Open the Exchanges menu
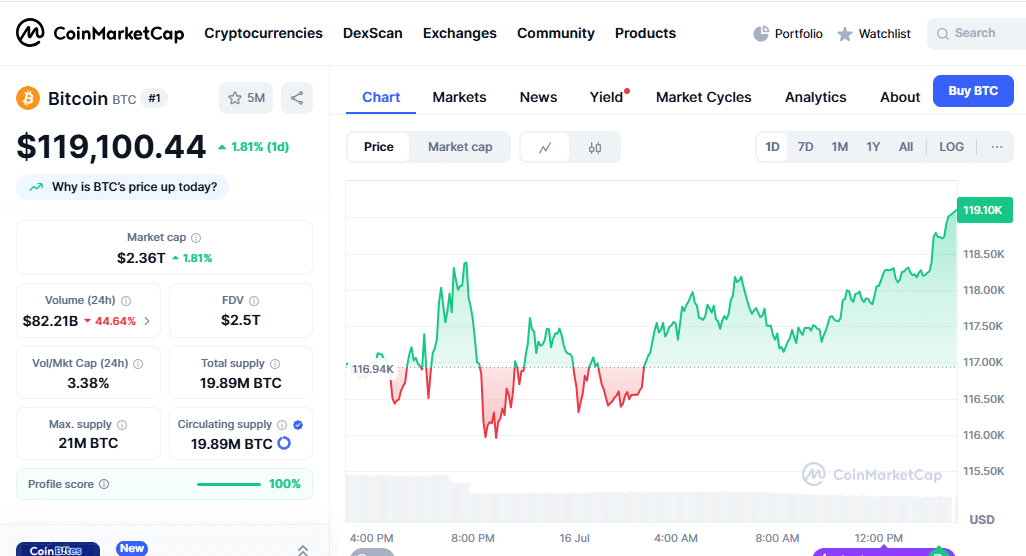The image size is (1026, 556). tap(459, 33)
